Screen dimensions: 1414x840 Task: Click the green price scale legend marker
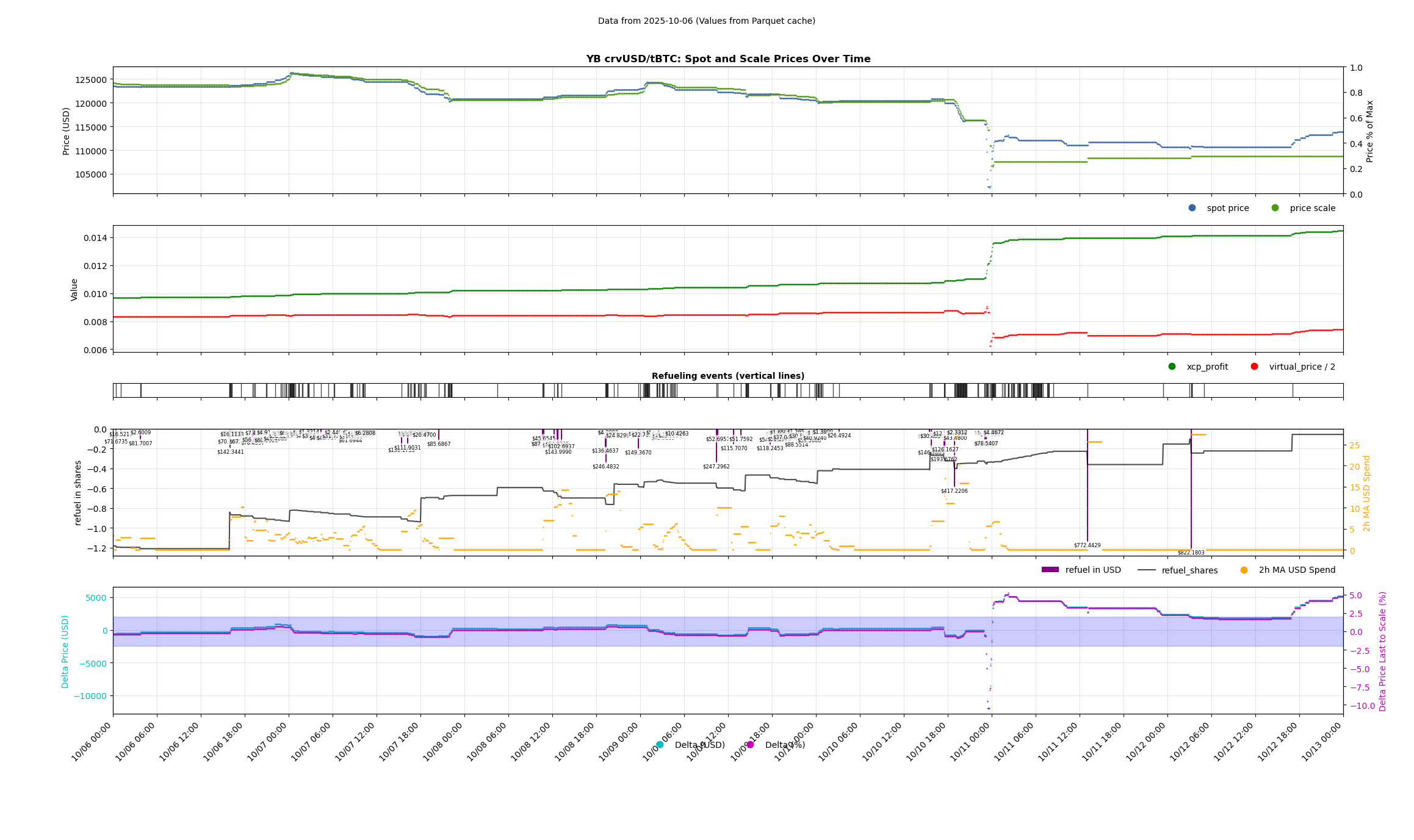coord(1275,208)
